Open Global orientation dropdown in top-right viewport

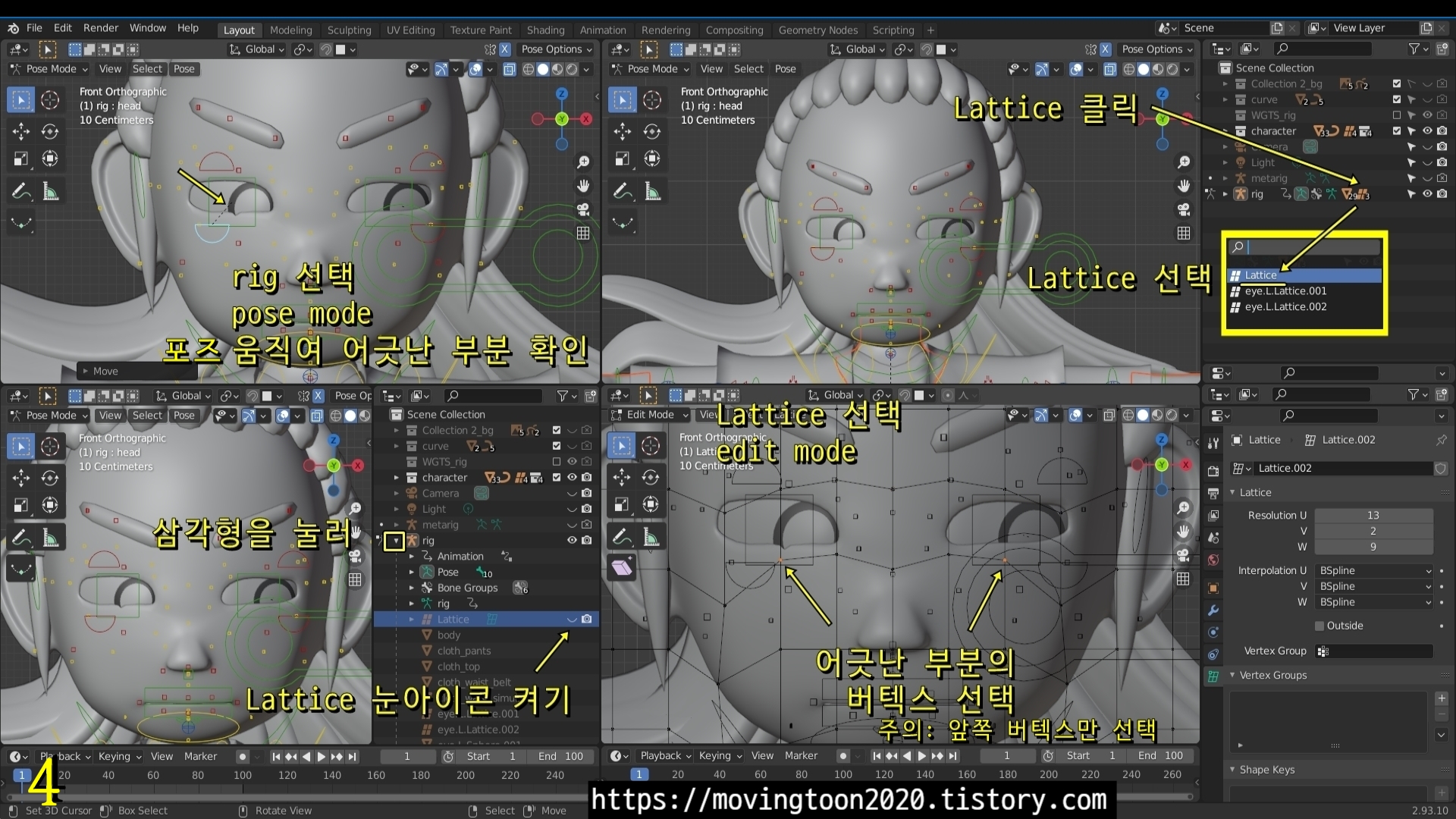pyautogui.click(x=857, y=49)
